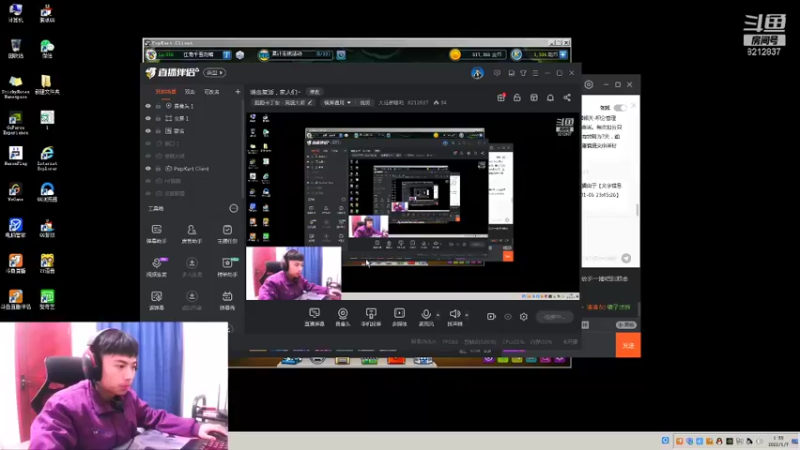Open the notification bell above the preview
Screen dimensions: 800x450
point(550,97)
